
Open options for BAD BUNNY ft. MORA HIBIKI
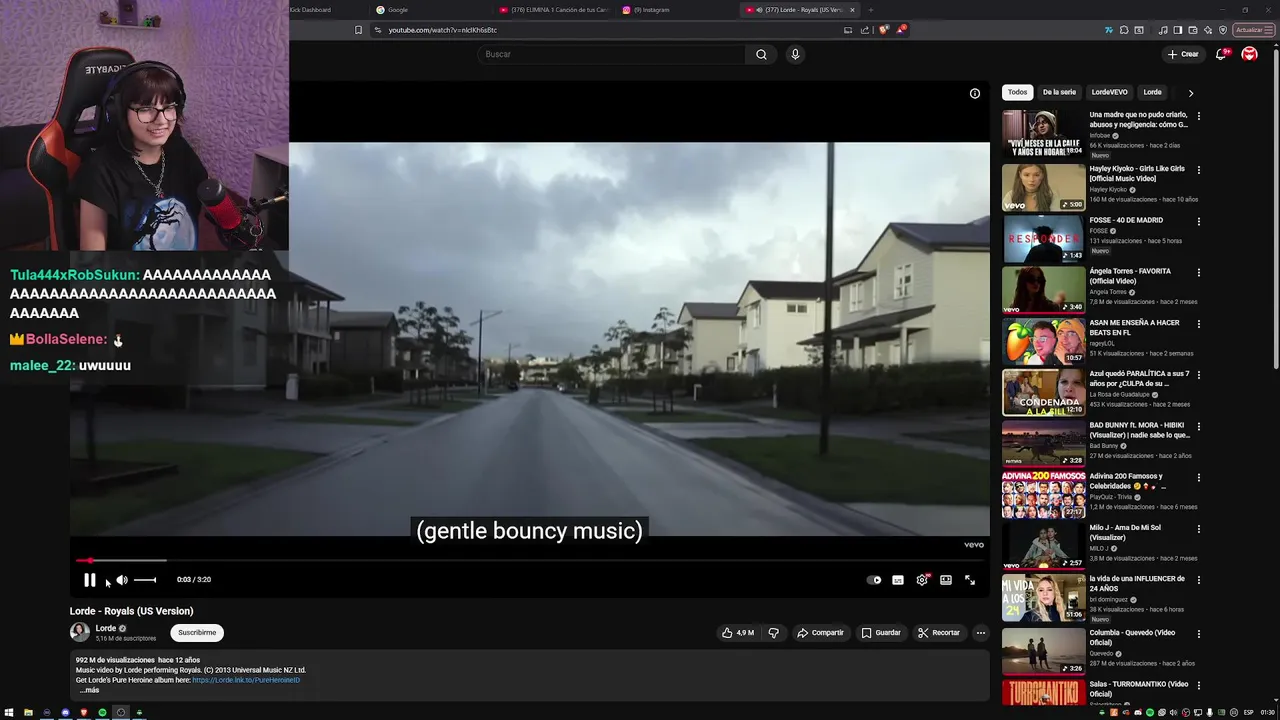[1199, 427]
